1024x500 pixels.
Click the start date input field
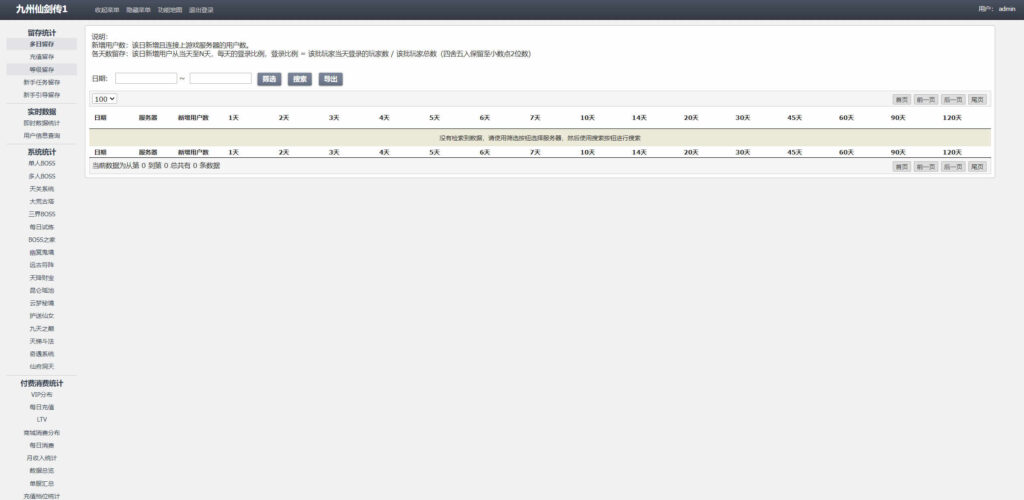146,79
